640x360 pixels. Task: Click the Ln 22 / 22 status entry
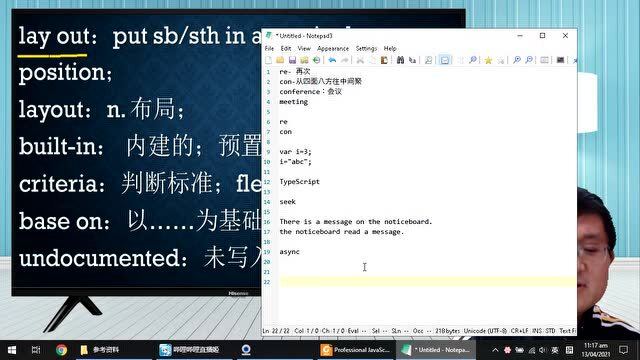(276, 331)
